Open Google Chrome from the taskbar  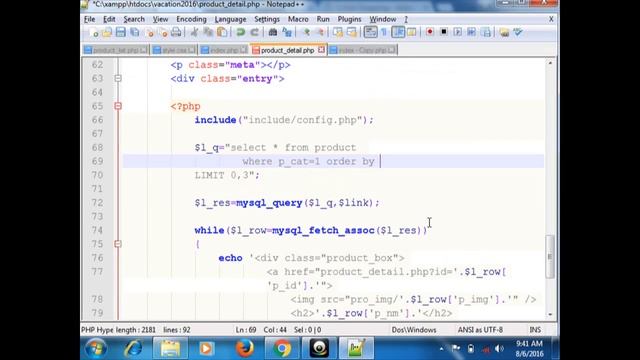pyautogui.click(x=281, y=349)
